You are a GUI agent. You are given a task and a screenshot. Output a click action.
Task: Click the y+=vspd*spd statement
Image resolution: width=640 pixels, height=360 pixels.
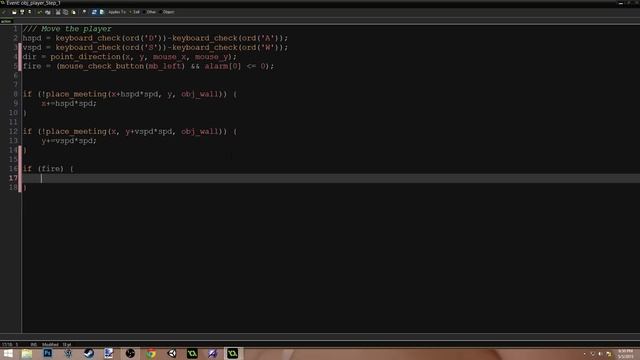tap(69, 141)
